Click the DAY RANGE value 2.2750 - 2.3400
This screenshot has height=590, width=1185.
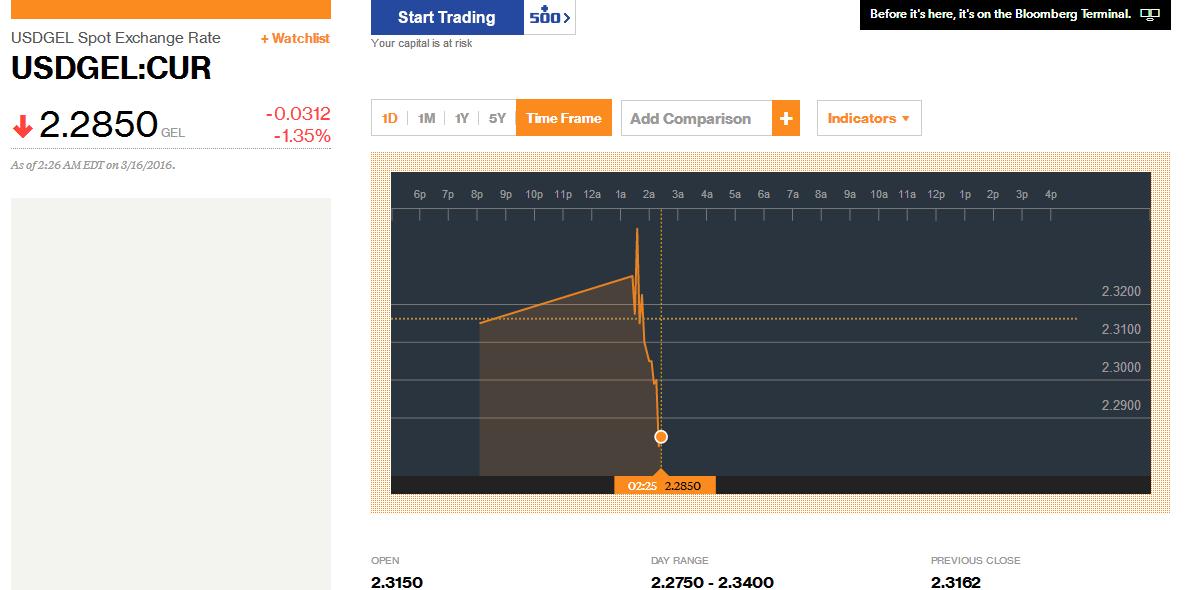(x=712, y=582)
